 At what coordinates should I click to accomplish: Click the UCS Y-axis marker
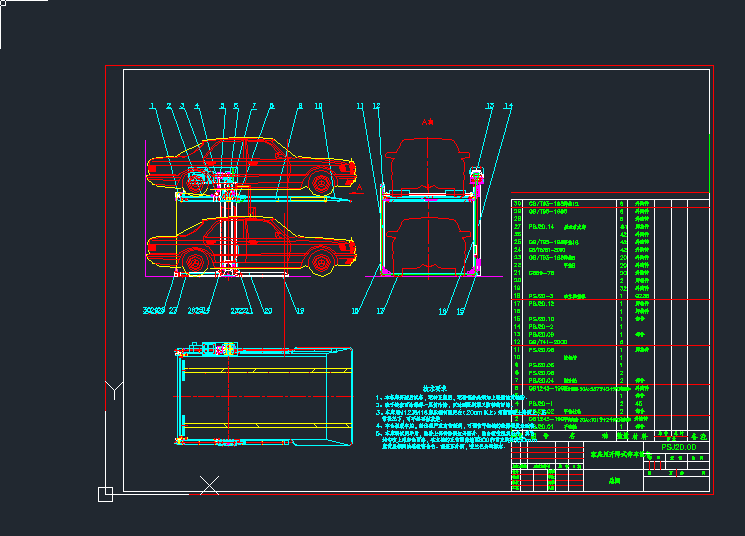113,388
